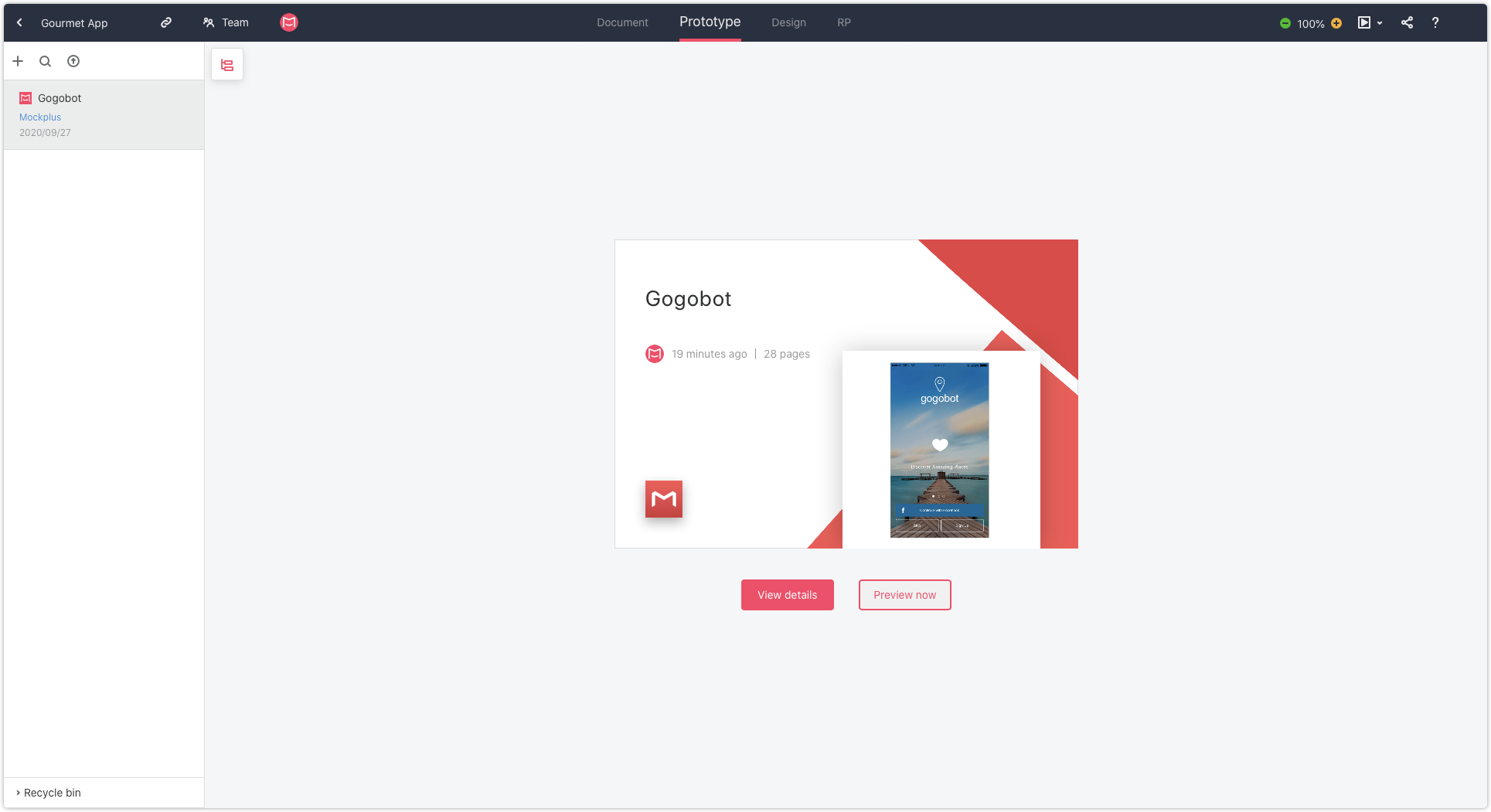Image resolution: width=1491 pixels, height=812 pixels.
Task: Copy project link via chain icon
Action: [166, 22]
